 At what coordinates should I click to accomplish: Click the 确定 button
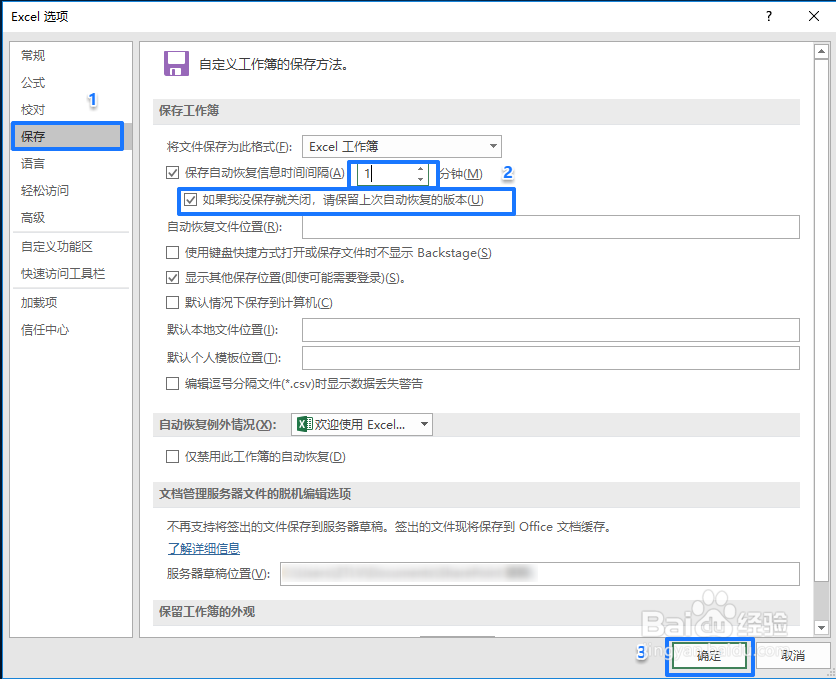pyautogui.click(x=709, y=656)
